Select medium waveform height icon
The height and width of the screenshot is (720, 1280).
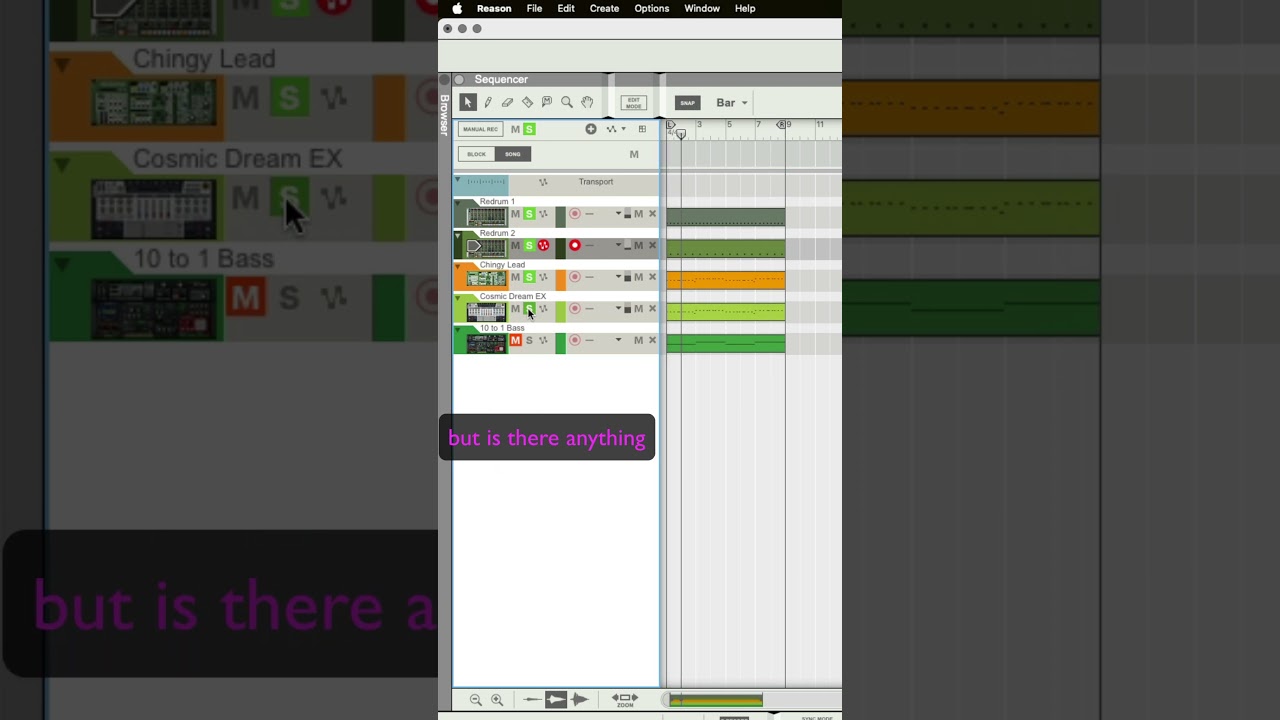point(556,700)
